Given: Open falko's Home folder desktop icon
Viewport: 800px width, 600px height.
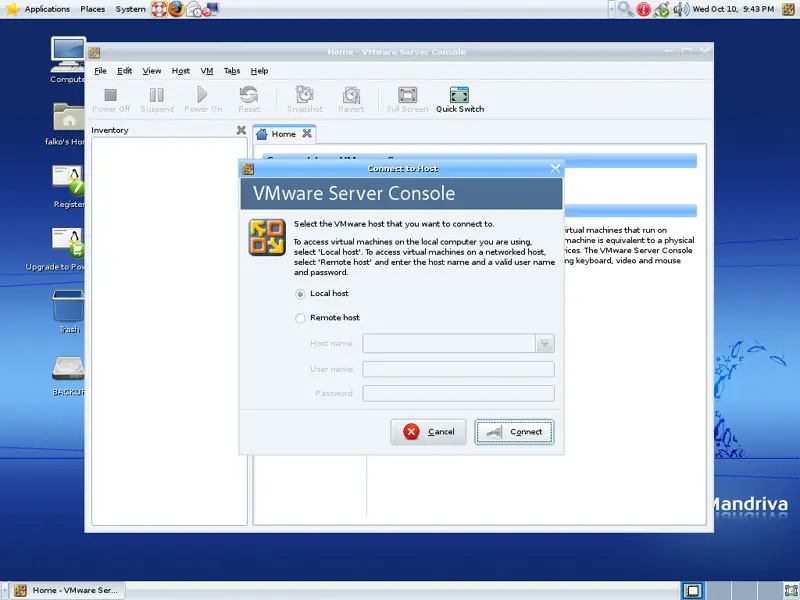Looking at the screenshot, I should point(68,116).
